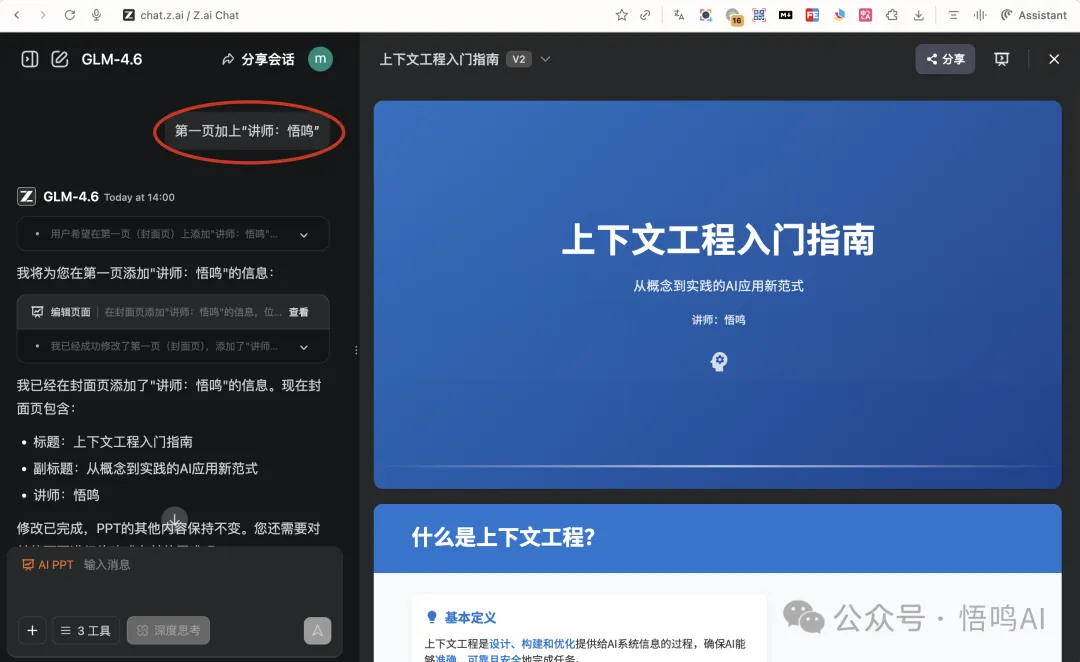Click the green user avatar "m"

(320, 59)
